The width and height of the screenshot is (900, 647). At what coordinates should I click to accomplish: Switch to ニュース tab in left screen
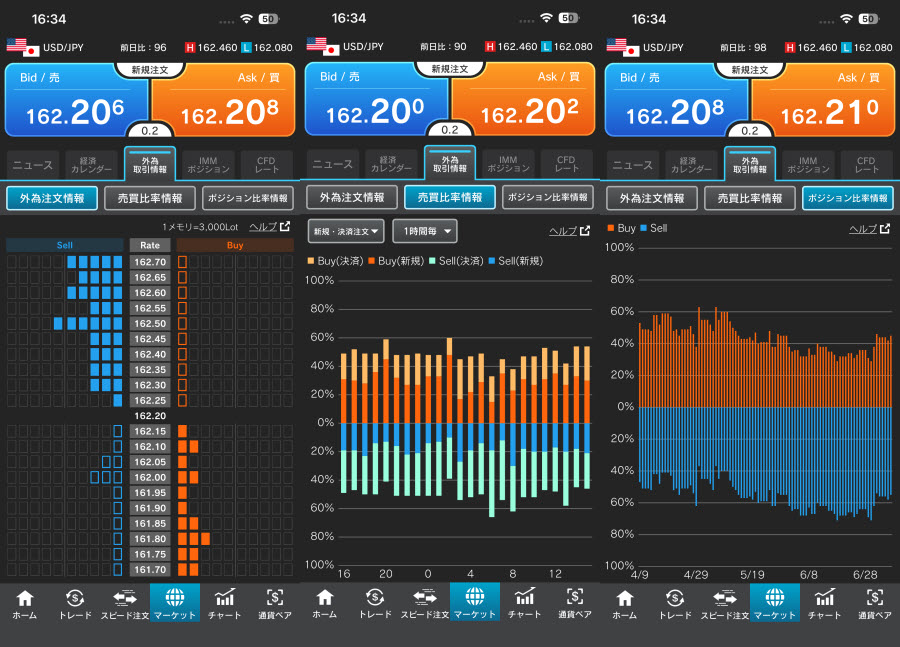33,165
